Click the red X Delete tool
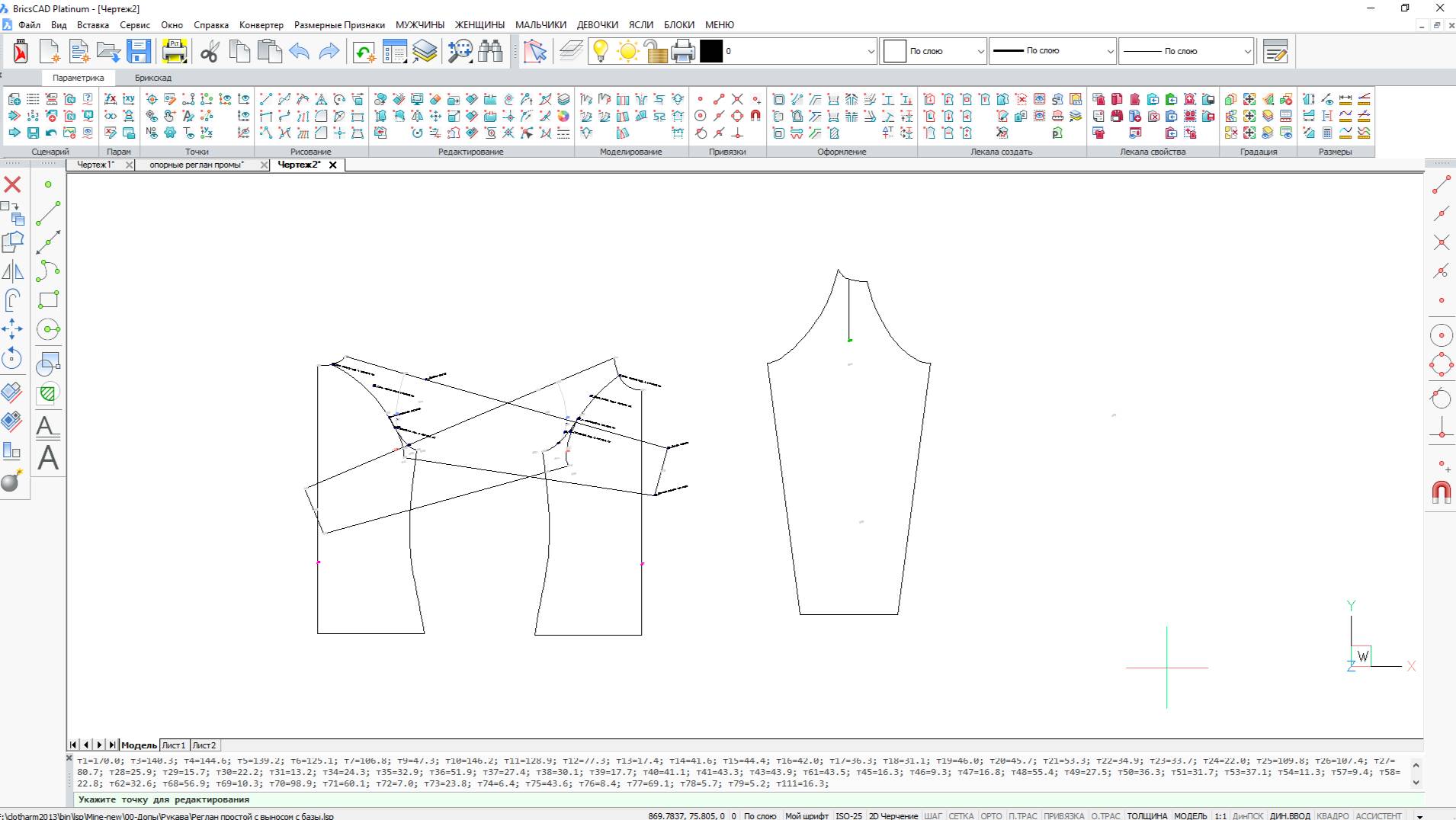 12,184
